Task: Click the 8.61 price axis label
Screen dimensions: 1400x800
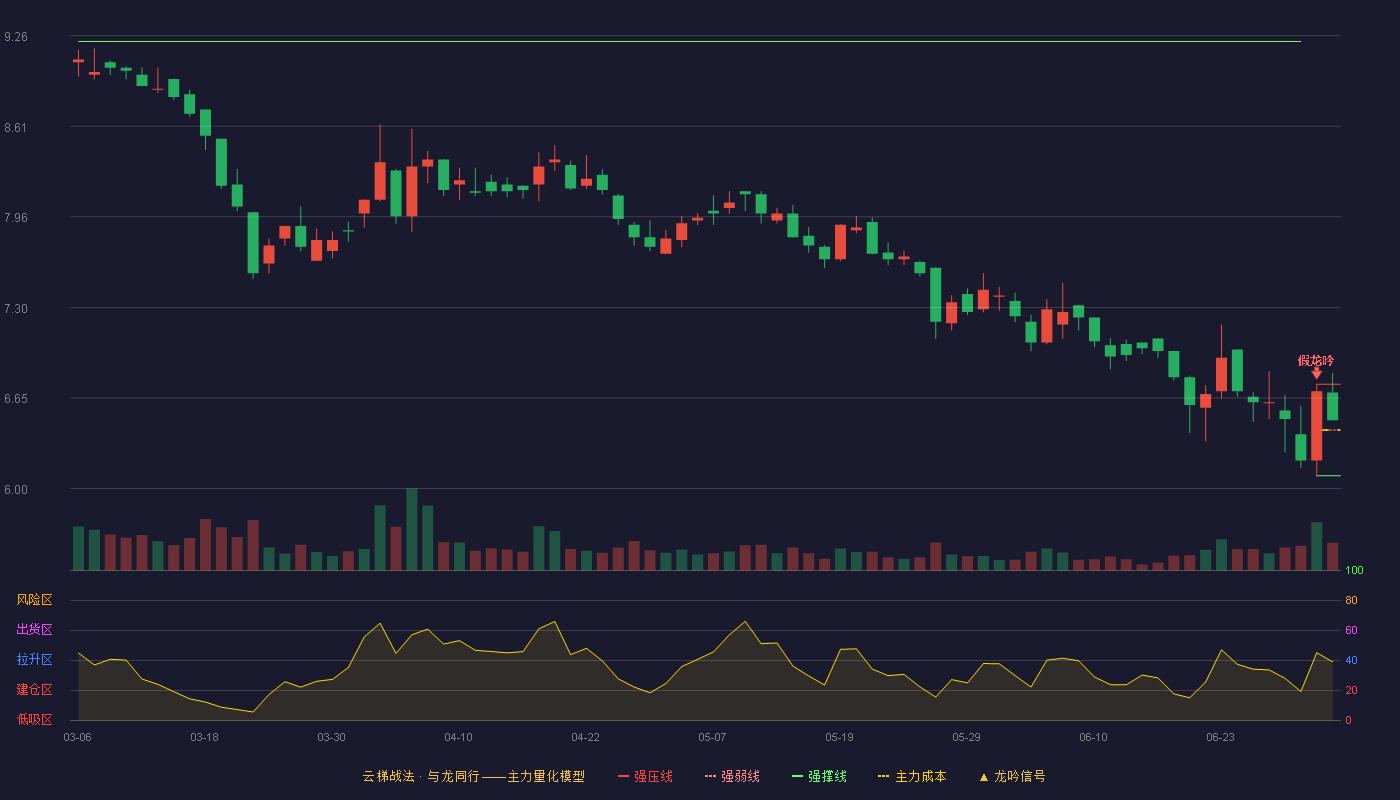Action: coord(16,128)
